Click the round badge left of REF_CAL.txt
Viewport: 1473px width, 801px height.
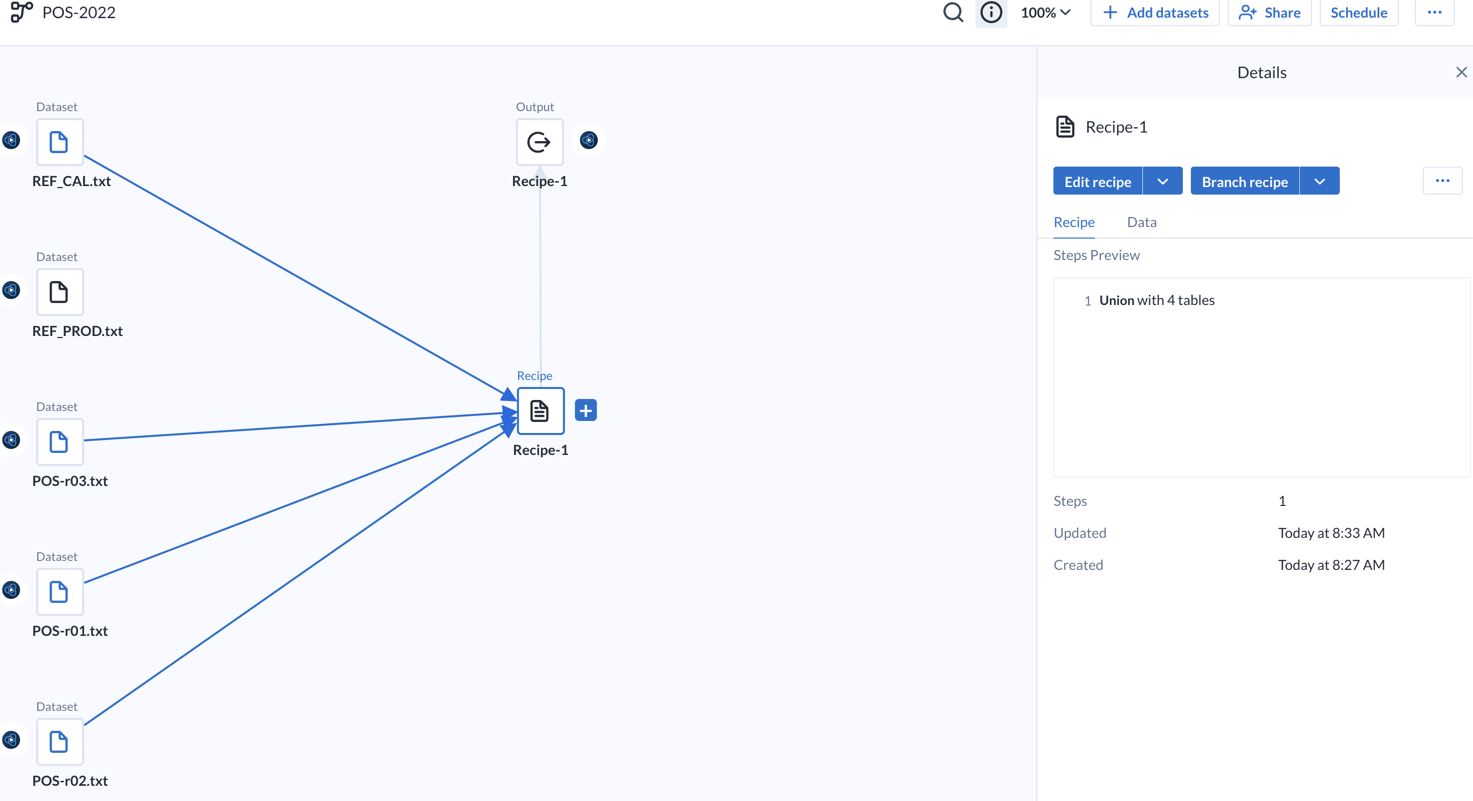coord(11,140)
